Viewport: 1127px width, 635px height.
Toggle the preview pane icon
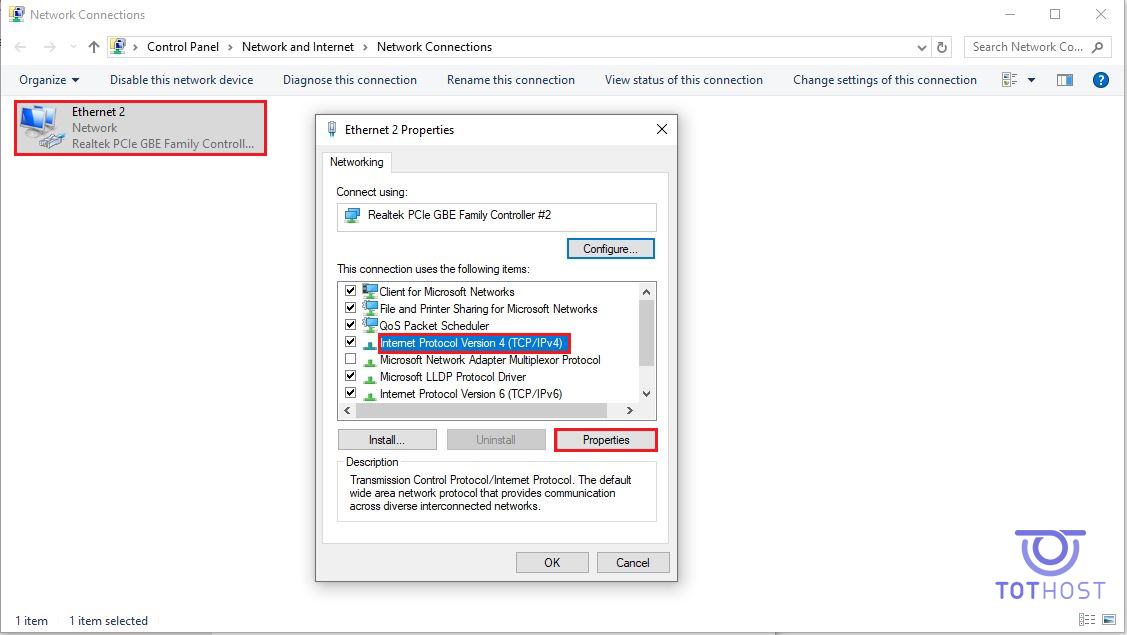coord(1065,80)
